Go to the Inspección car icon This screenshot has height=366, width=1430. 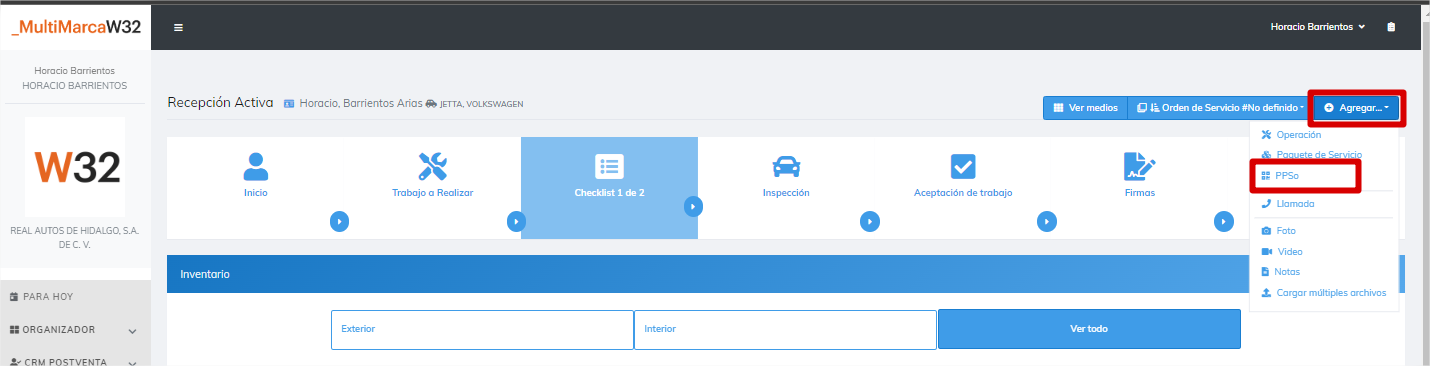pyautogui.click(x=786, y=166)
